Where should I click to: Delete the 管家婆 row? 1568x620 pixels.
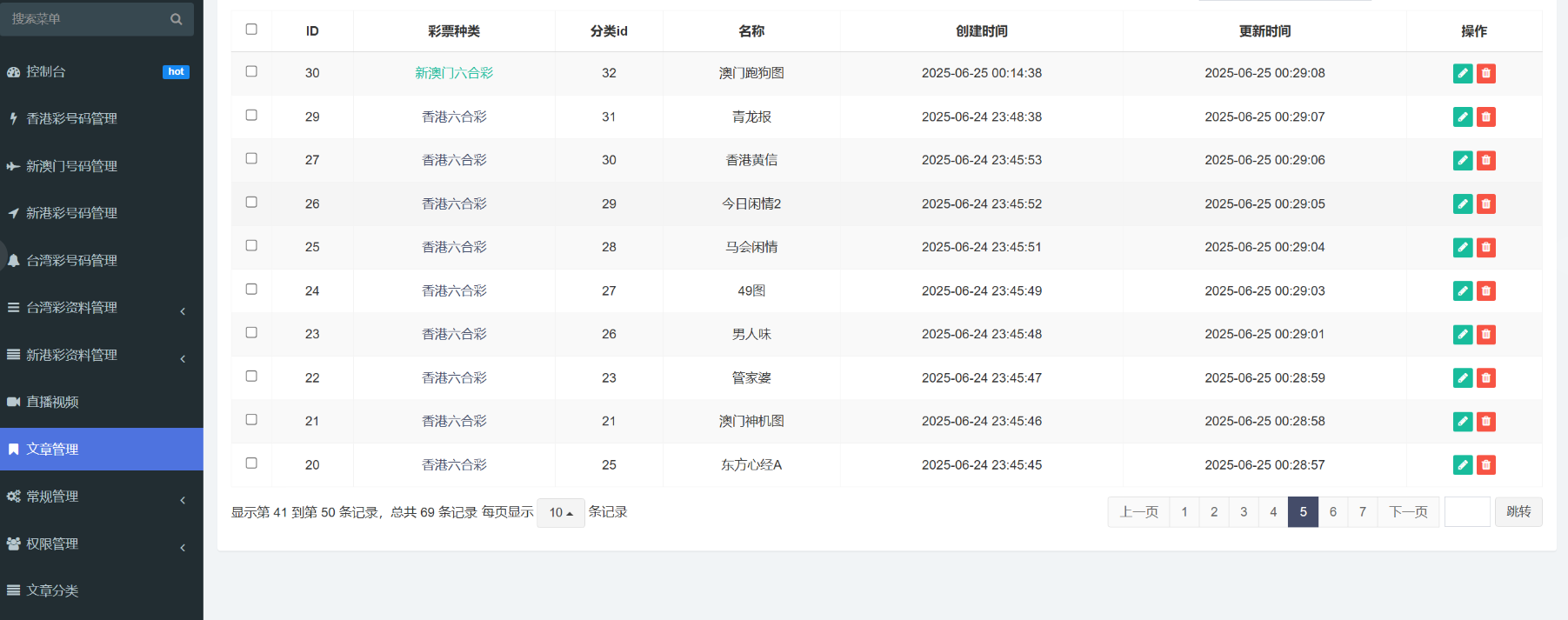click(1486, 377)
